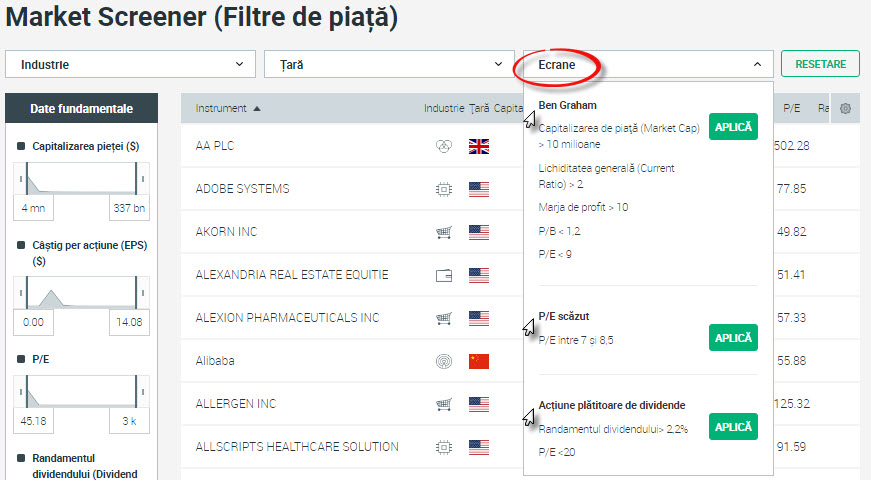Click the Industrie column header
The image size is (871, 480).
click(x=444, y=108)
